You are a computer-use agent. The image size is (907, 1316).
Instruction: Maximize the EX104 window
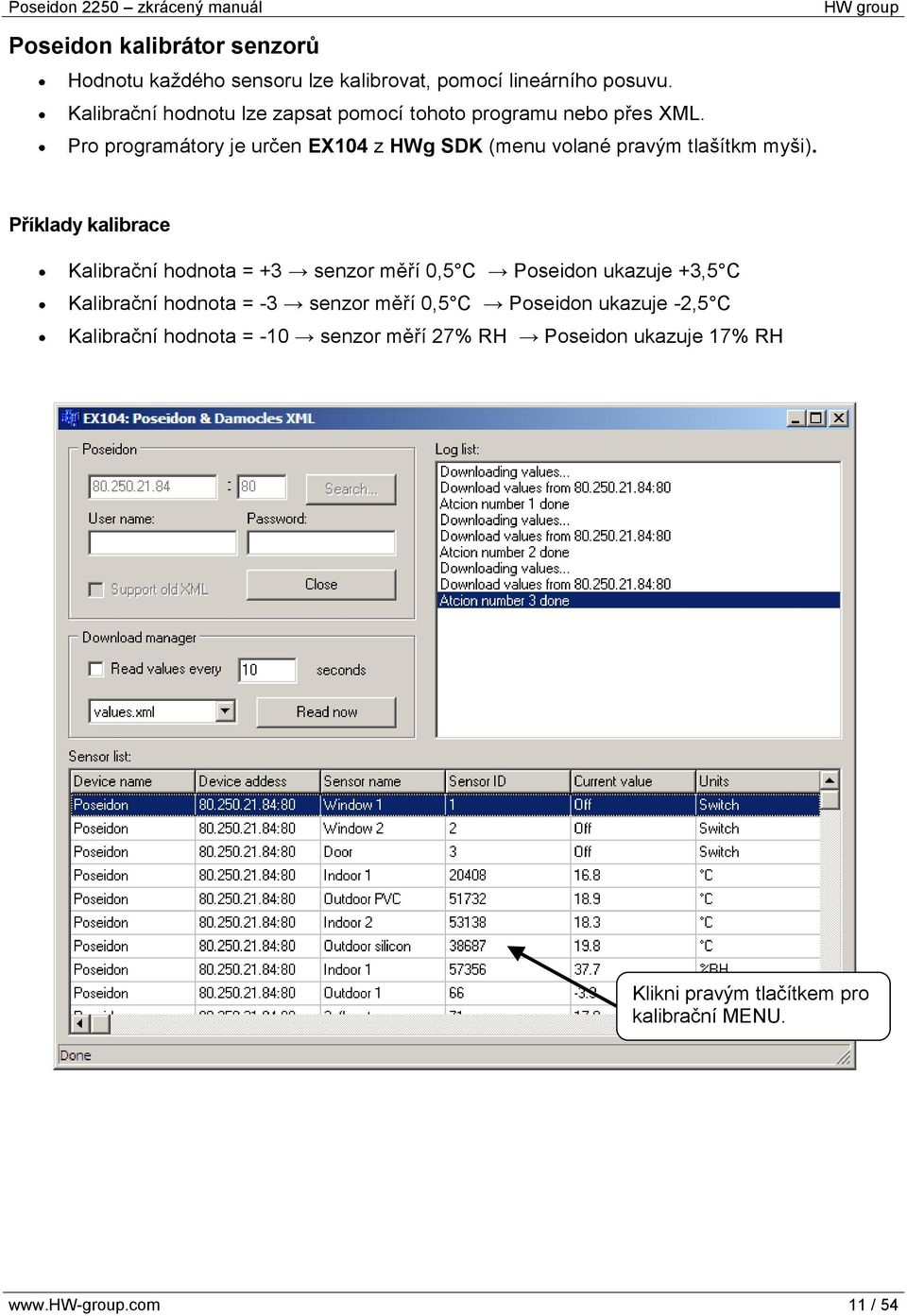pos(816,418)
